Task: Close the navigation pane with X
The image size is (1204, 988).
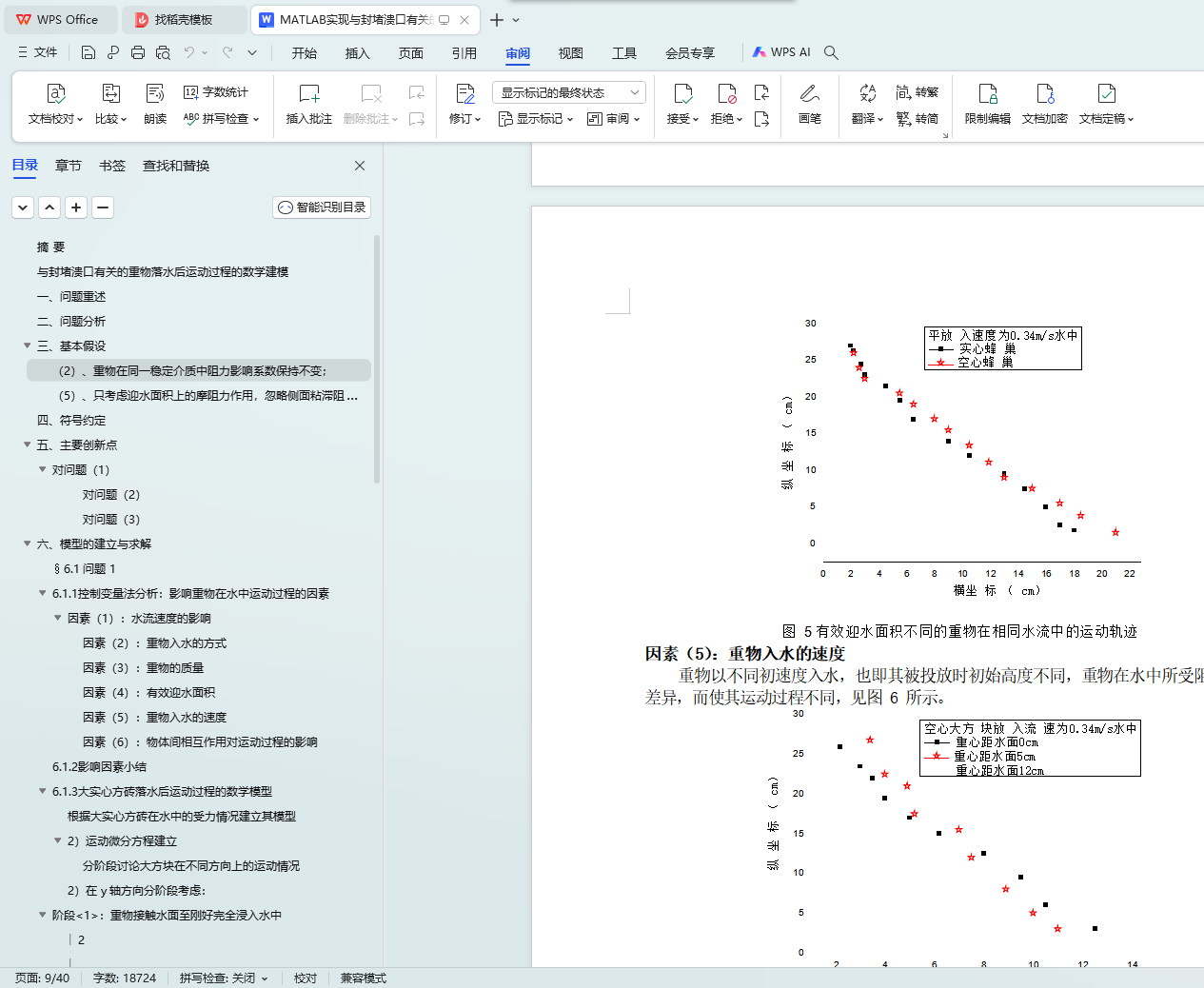Action: 360,166
